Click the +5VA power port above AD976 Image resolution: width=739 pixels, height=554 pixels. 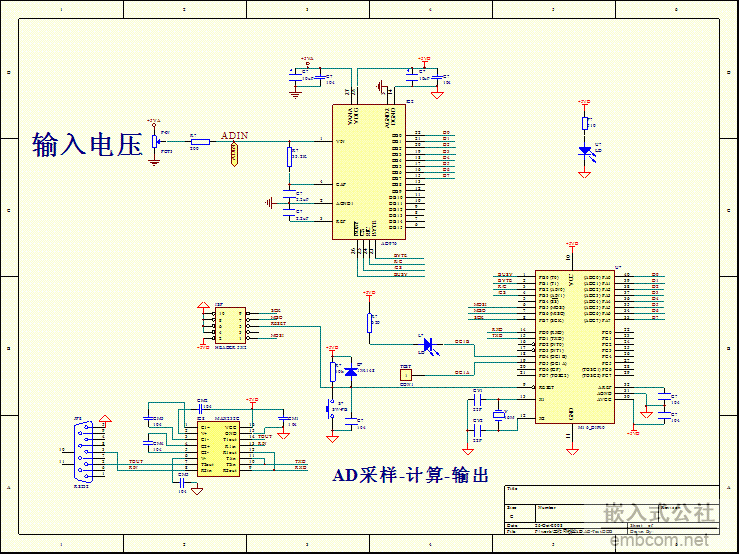coord(307,60)
